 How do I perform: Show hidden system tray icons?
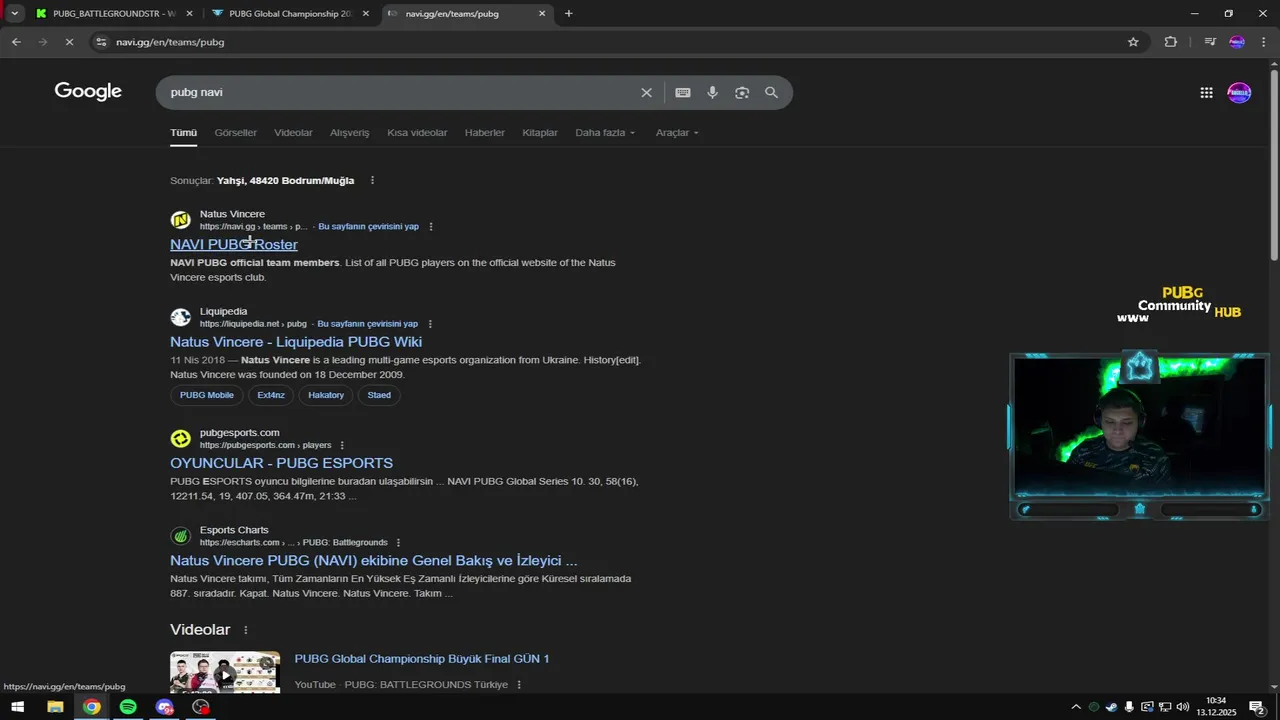click(1076, 707)
